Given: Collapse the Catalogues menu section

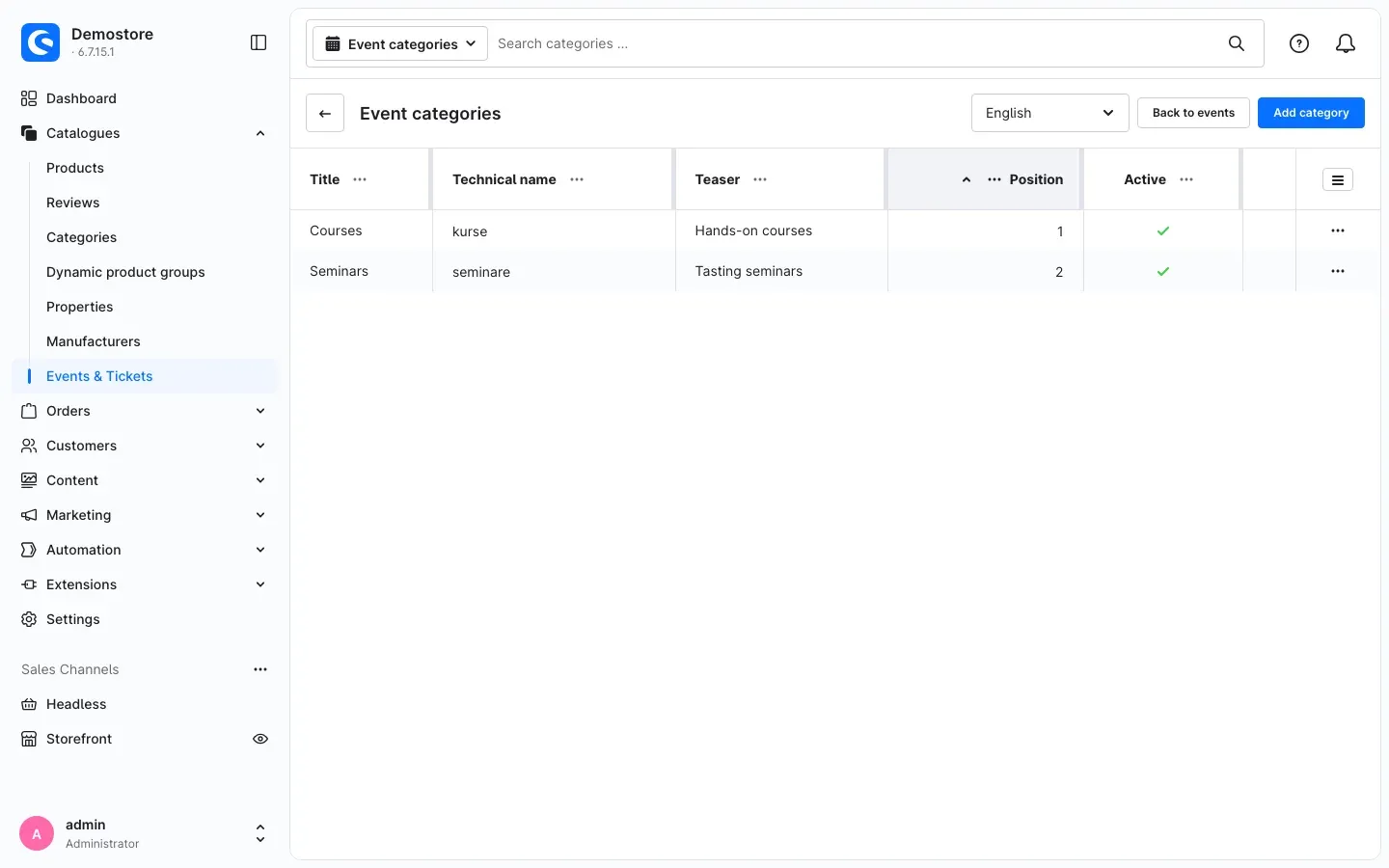Looking at the screenshot, I should point(260,133).
